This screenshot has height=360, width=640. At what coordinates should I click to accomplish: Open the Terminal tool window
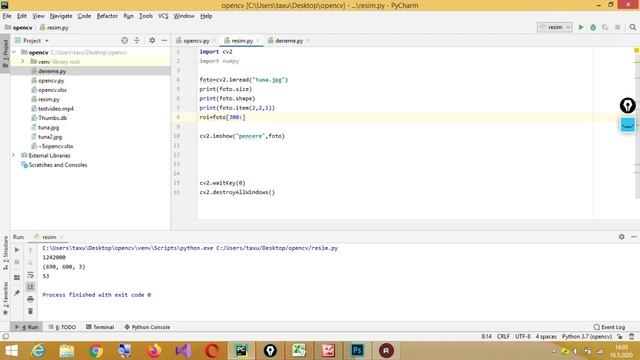click(100, 327)
